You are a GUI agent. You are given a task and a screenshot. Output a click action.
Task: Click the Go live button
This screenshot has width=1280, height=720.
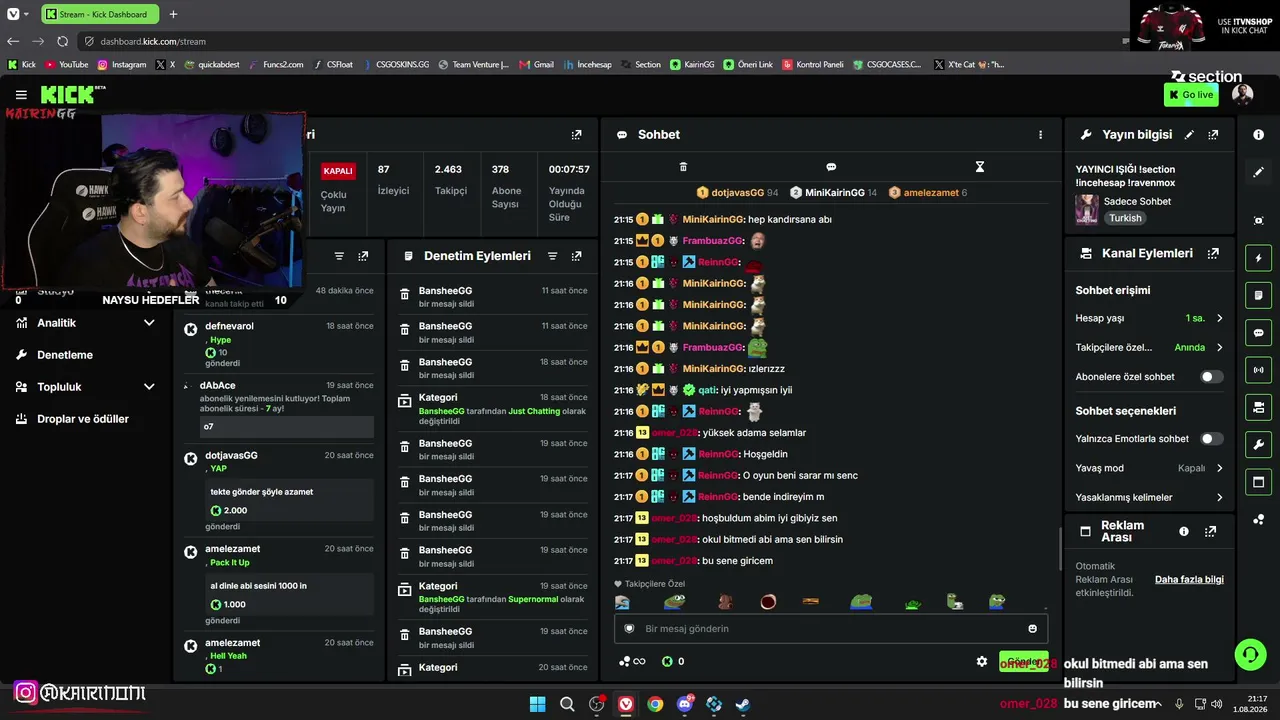pyautogui.click(x=1191, y=95)
